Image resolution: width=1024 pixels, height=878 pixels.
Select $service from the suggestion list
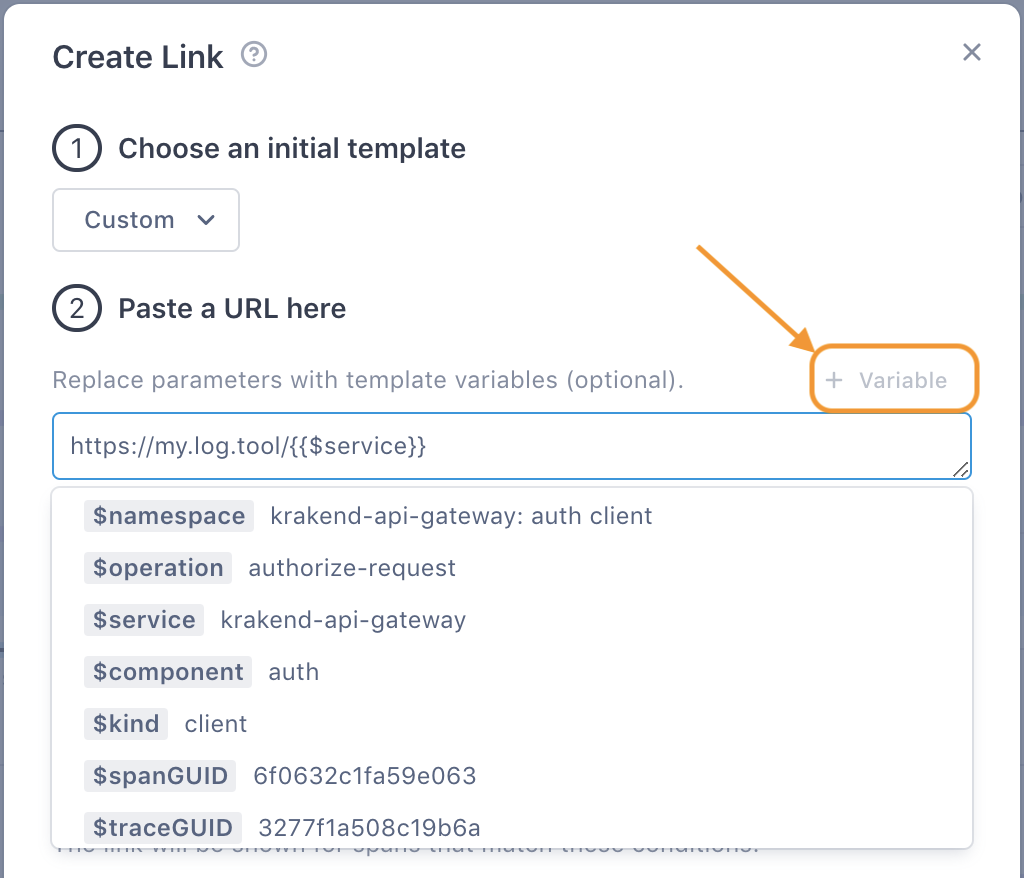tap(143, 620)
